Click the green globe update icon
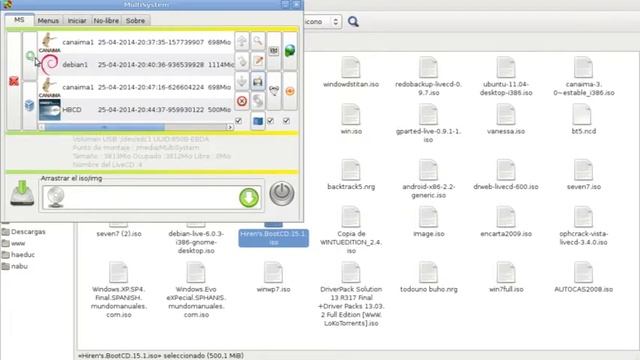 tap(290, 51)
